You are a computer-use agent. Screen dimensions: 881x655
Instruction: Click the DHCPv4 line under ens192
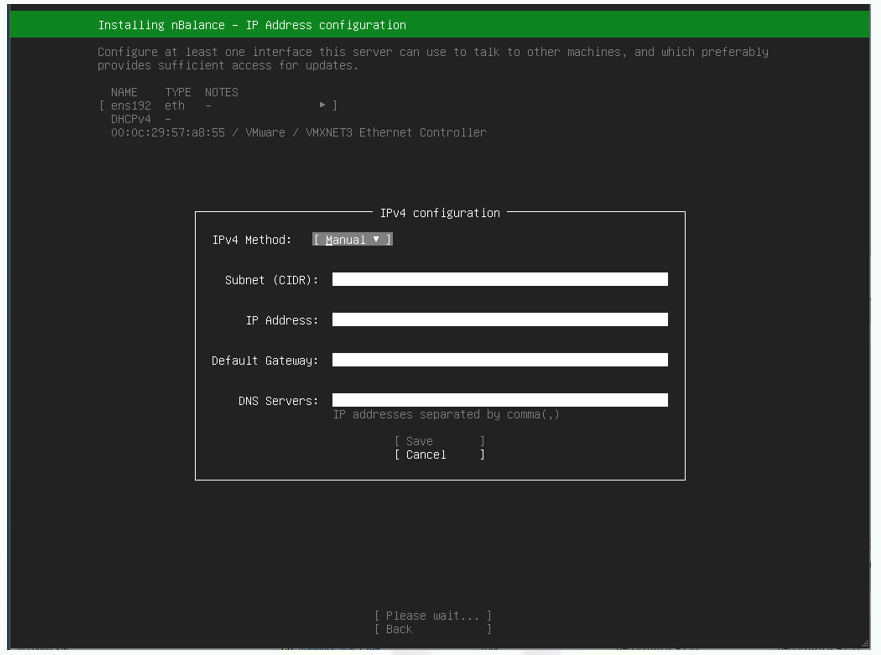pos(131,119)
